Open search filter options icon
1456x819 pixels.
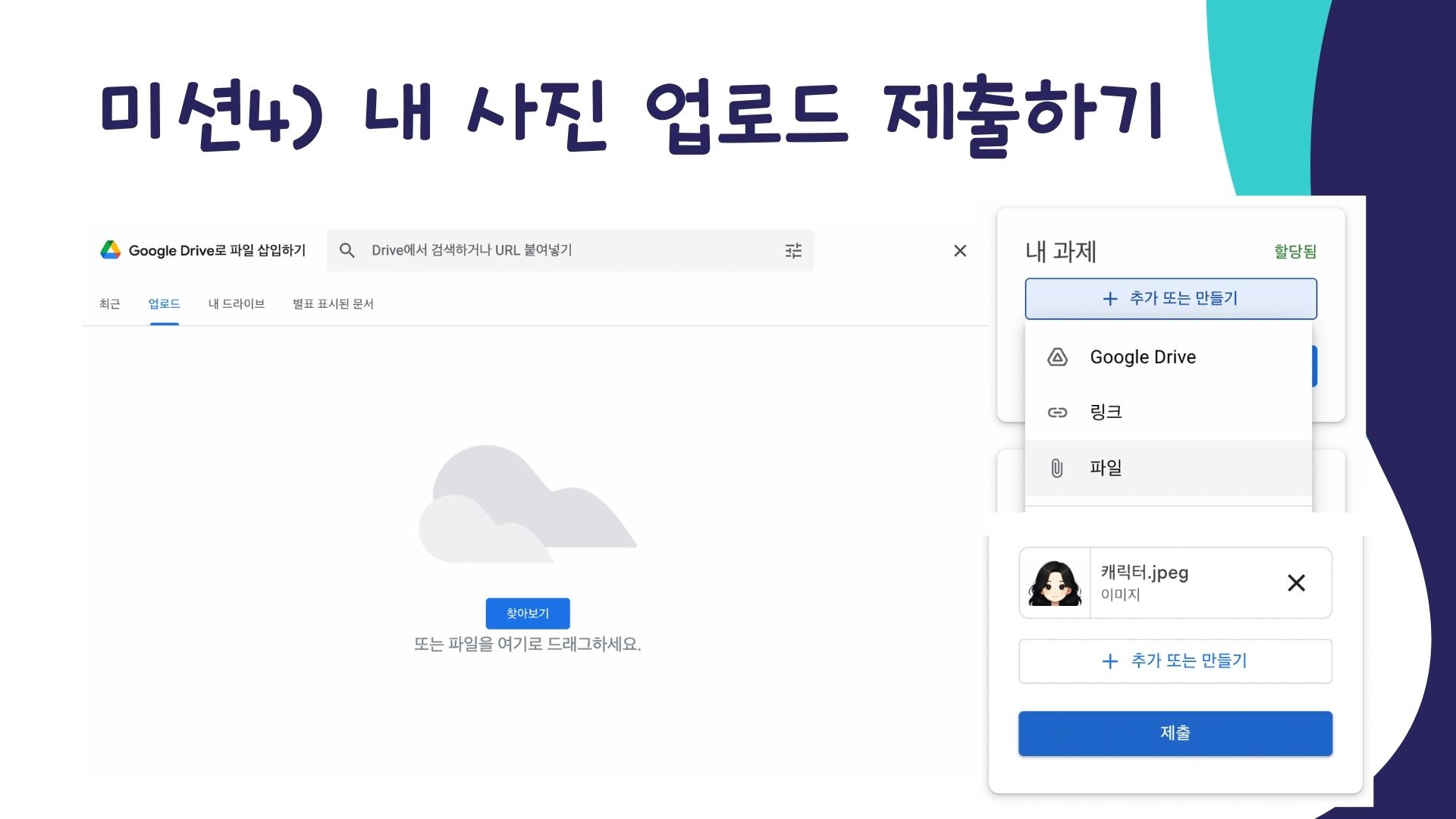pos(793,250)
